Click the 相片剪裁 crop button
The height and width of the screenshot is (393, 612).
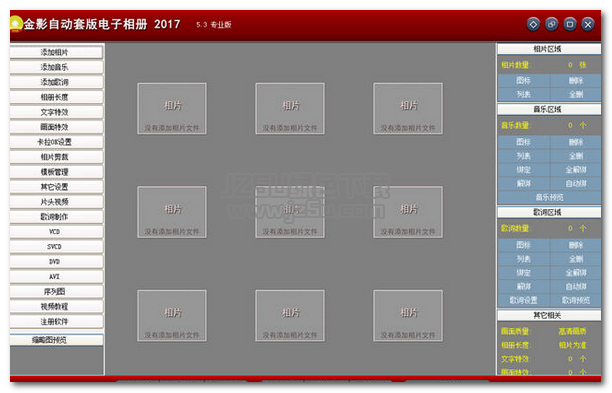click(x=56, y=157)
